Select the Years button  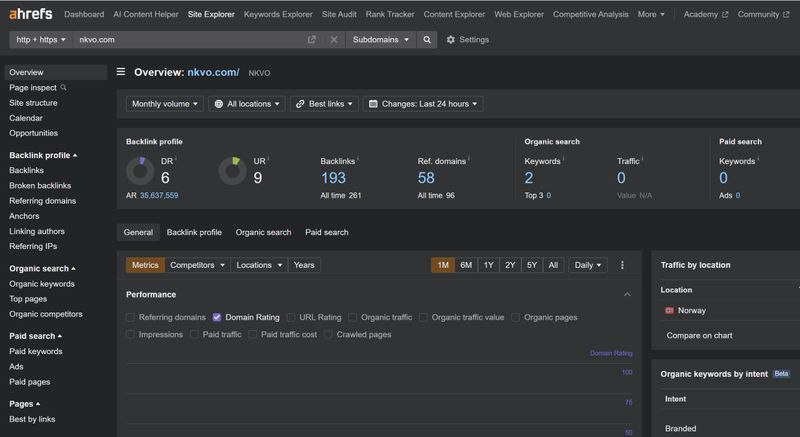pyautogui.click(x=304, y=265)
